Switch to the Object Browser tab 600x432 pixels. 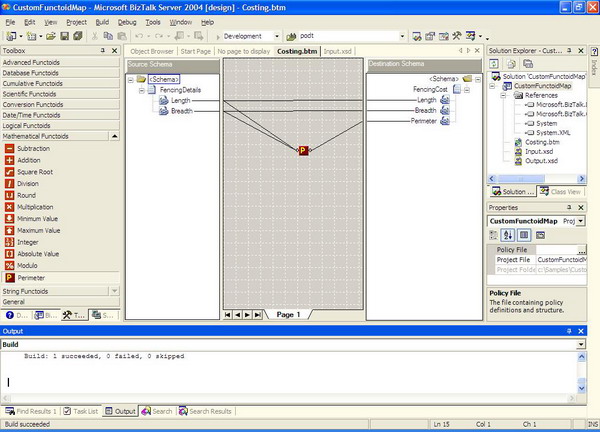[152, 51]
